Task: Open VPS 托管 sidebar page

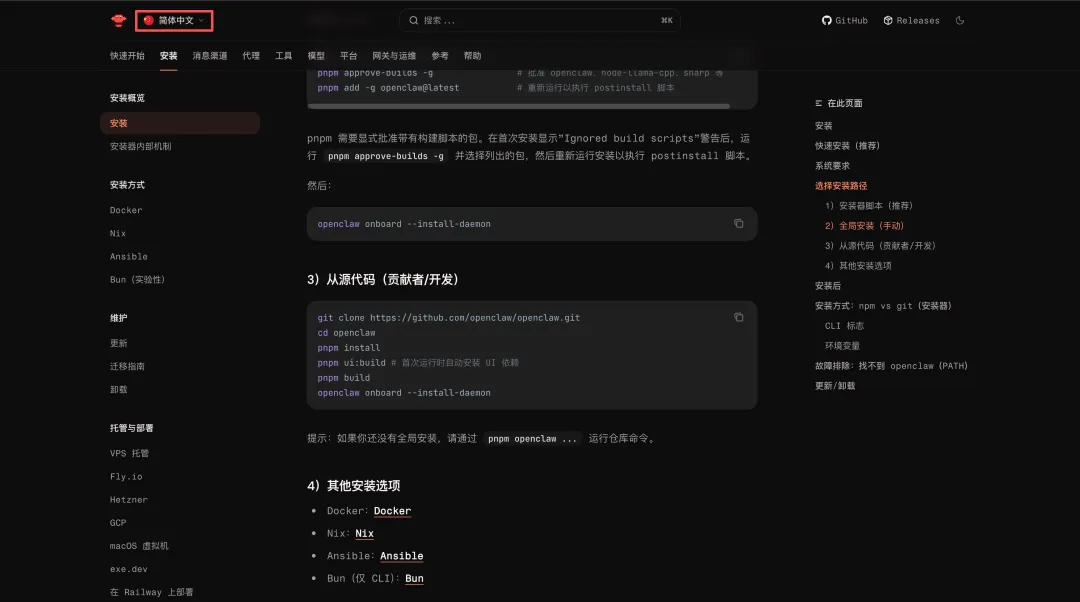Action: click(129, 453)
